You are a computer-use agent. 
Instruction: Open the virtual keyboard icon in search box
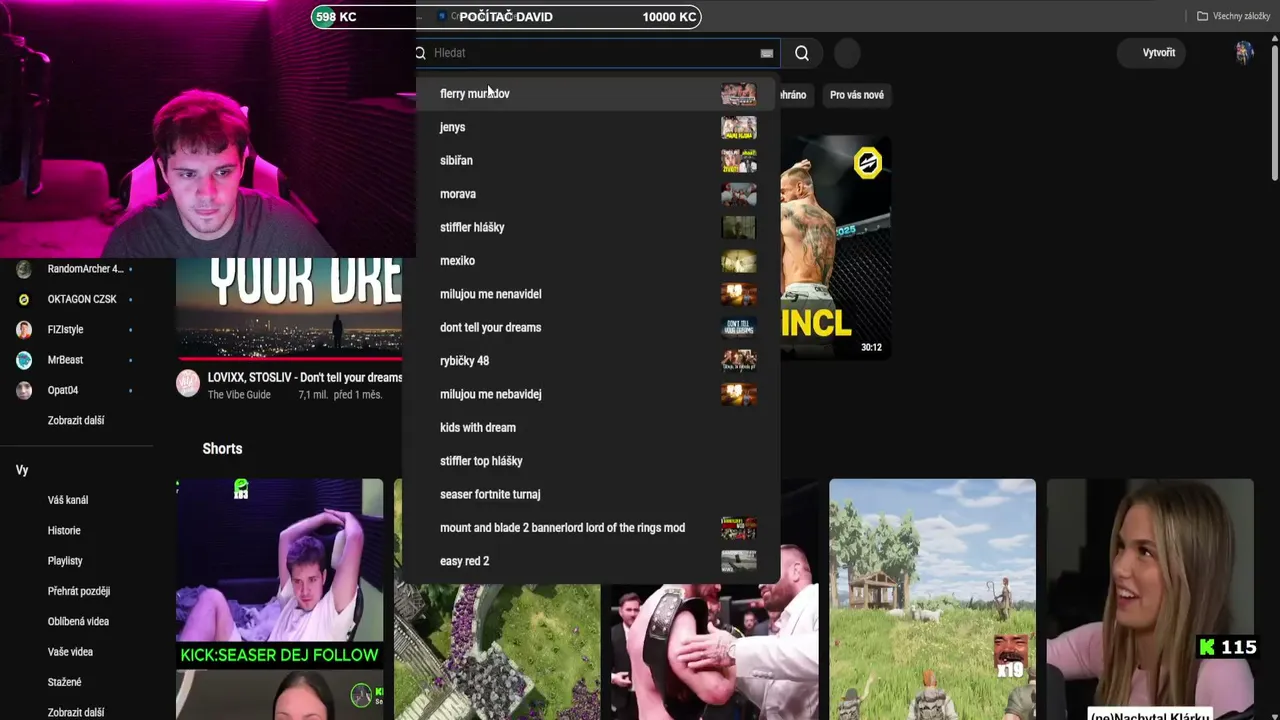point(767,53)
